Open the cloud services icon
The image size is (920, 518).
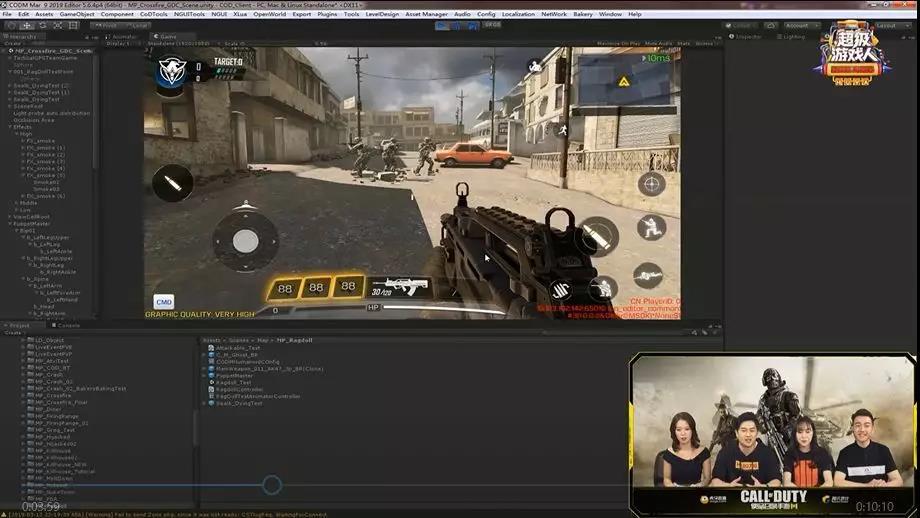click(x=770, y=26)
